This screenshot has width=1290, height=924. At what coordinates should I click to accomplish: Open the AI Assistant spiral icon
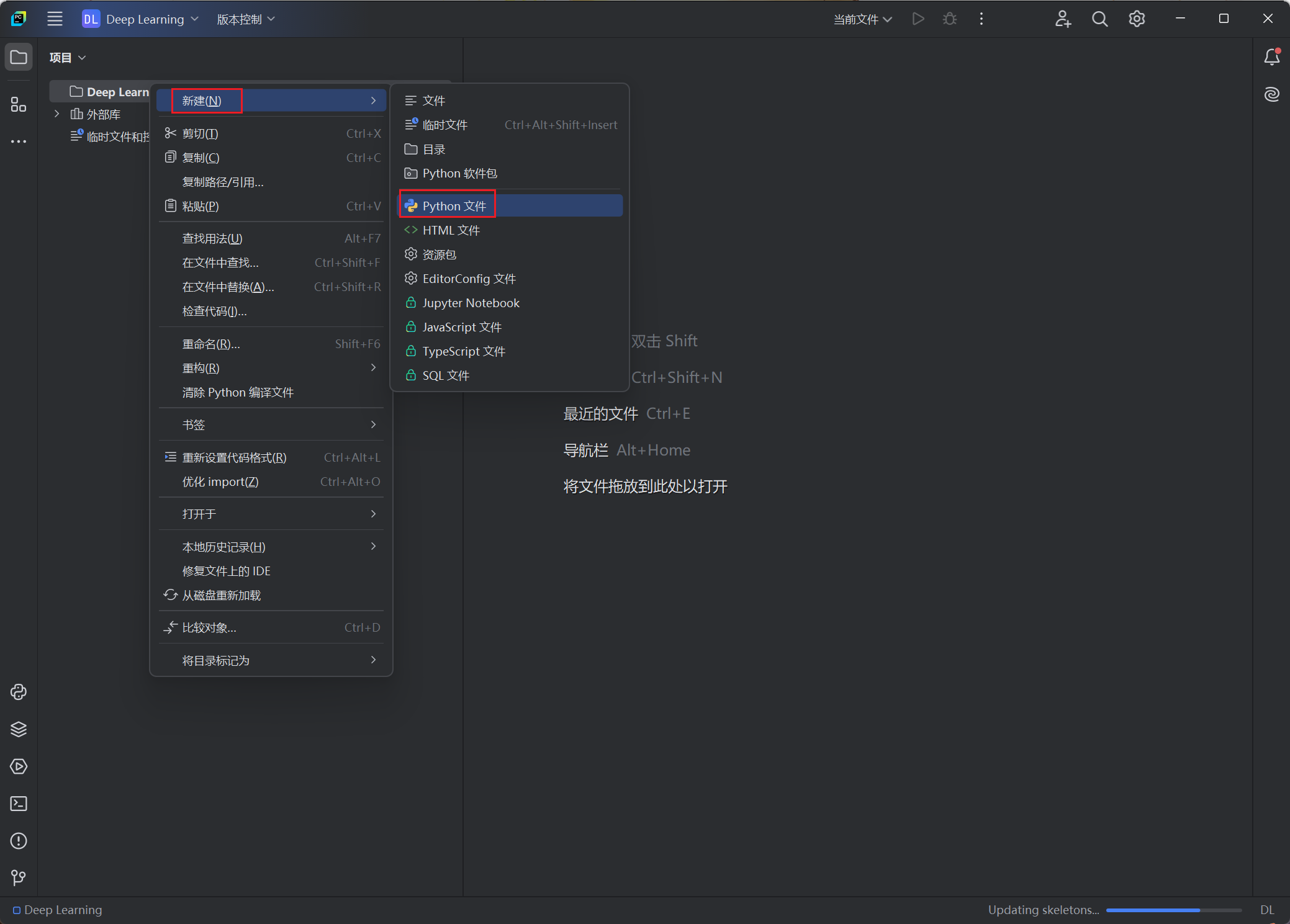point(1271,94)
